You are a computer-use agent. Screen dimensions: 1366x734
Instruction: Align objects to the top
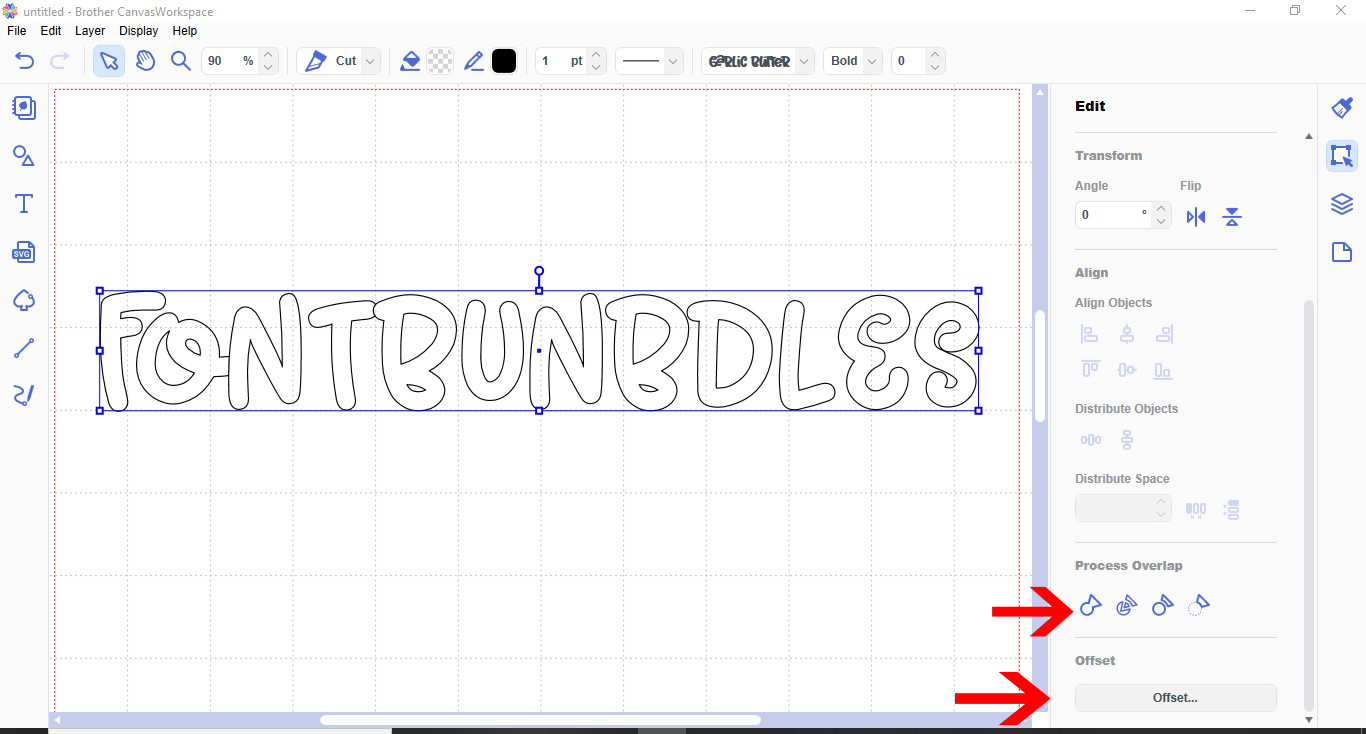coord(1090,370)
